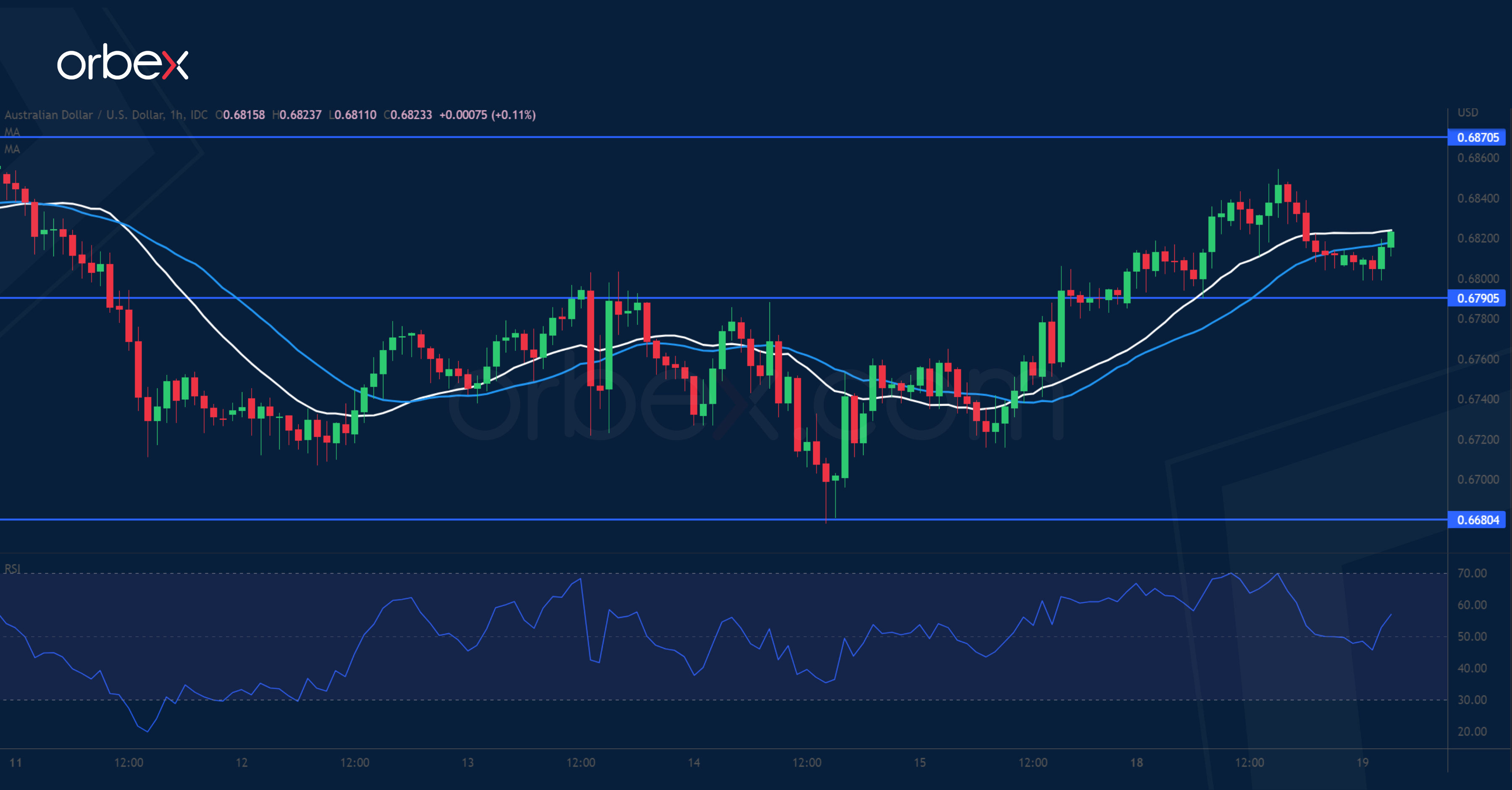Click the 0.68600 price scale value
Image resolution: width=1512 pixels, height=790 pixels.
(1478, 158)
